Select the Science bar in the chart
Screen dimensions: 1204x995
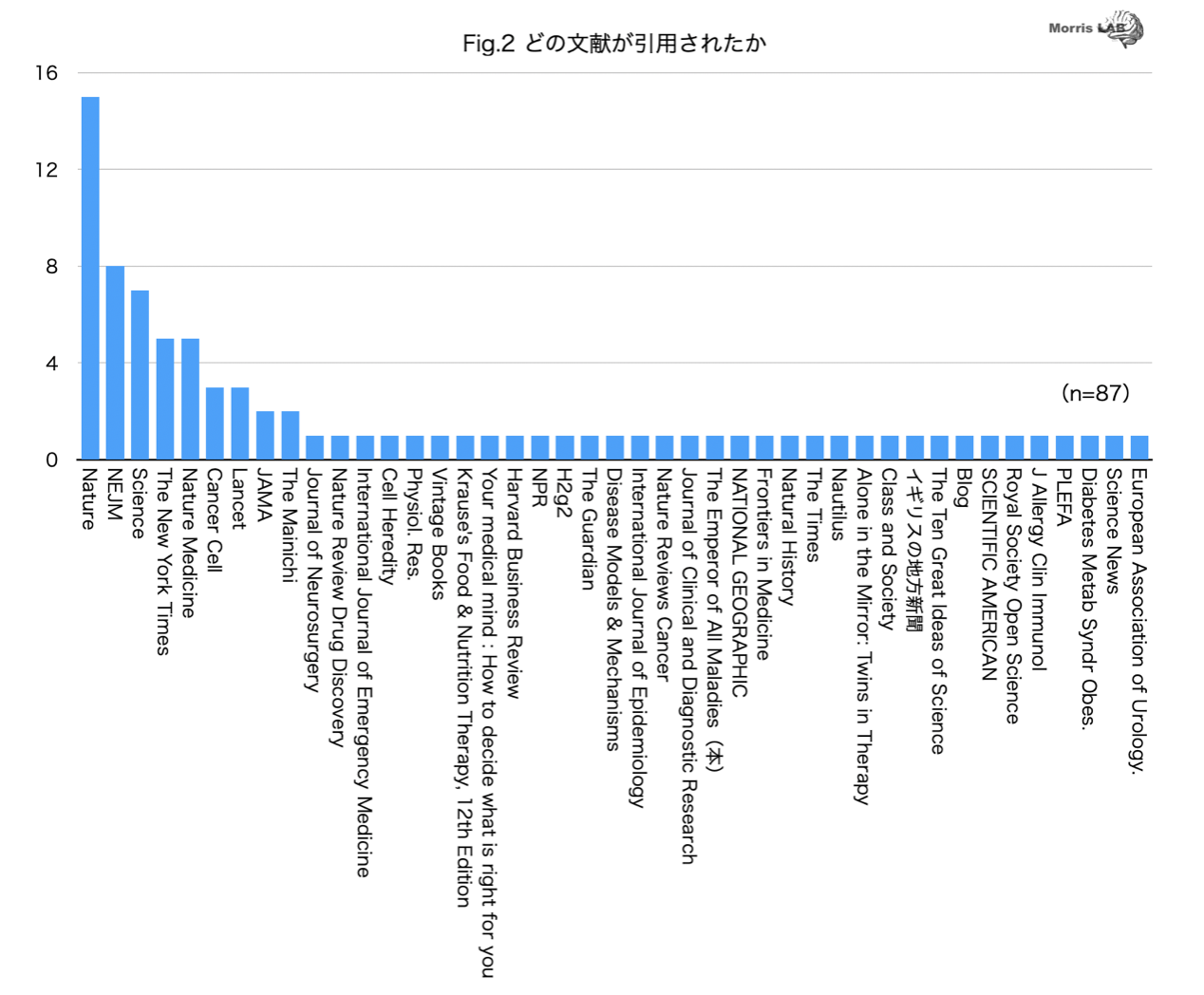pos(140,375)
